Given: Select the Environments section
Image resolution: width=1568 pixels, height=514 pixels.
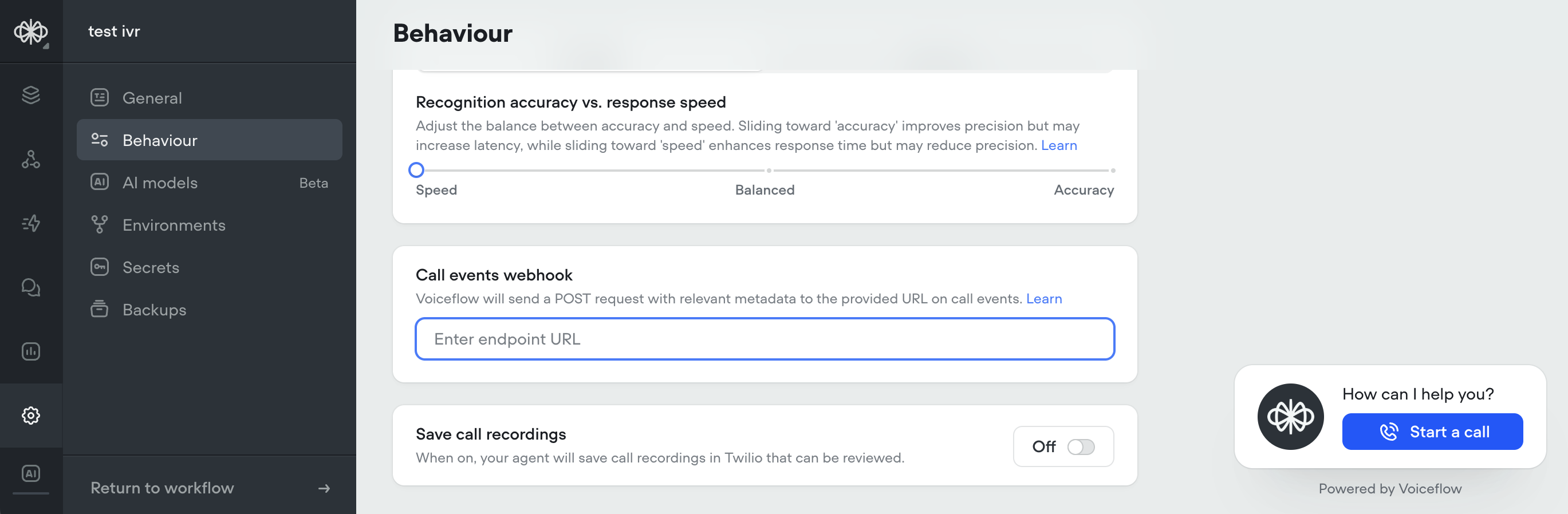Looking at the screenshot, I should pos(174,225).
